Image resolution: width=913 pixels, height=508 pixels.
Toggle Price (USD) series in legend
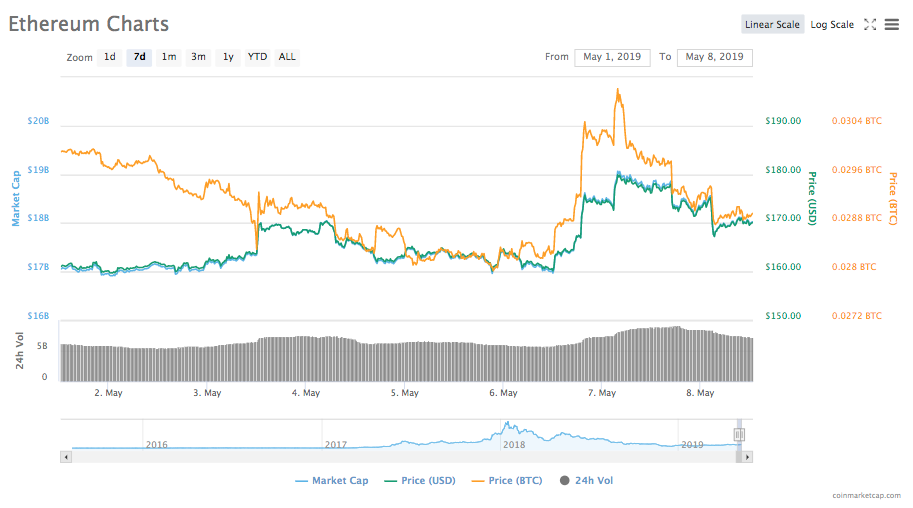tap(420, 481)
